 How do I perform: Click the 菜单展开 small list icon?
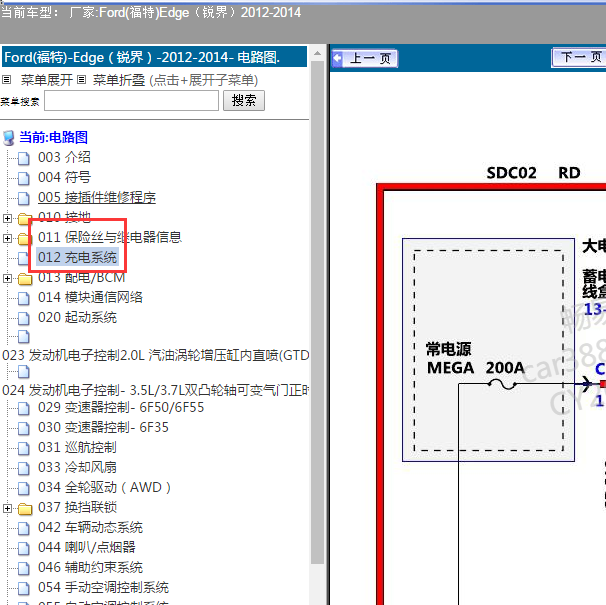coord(7,80)
